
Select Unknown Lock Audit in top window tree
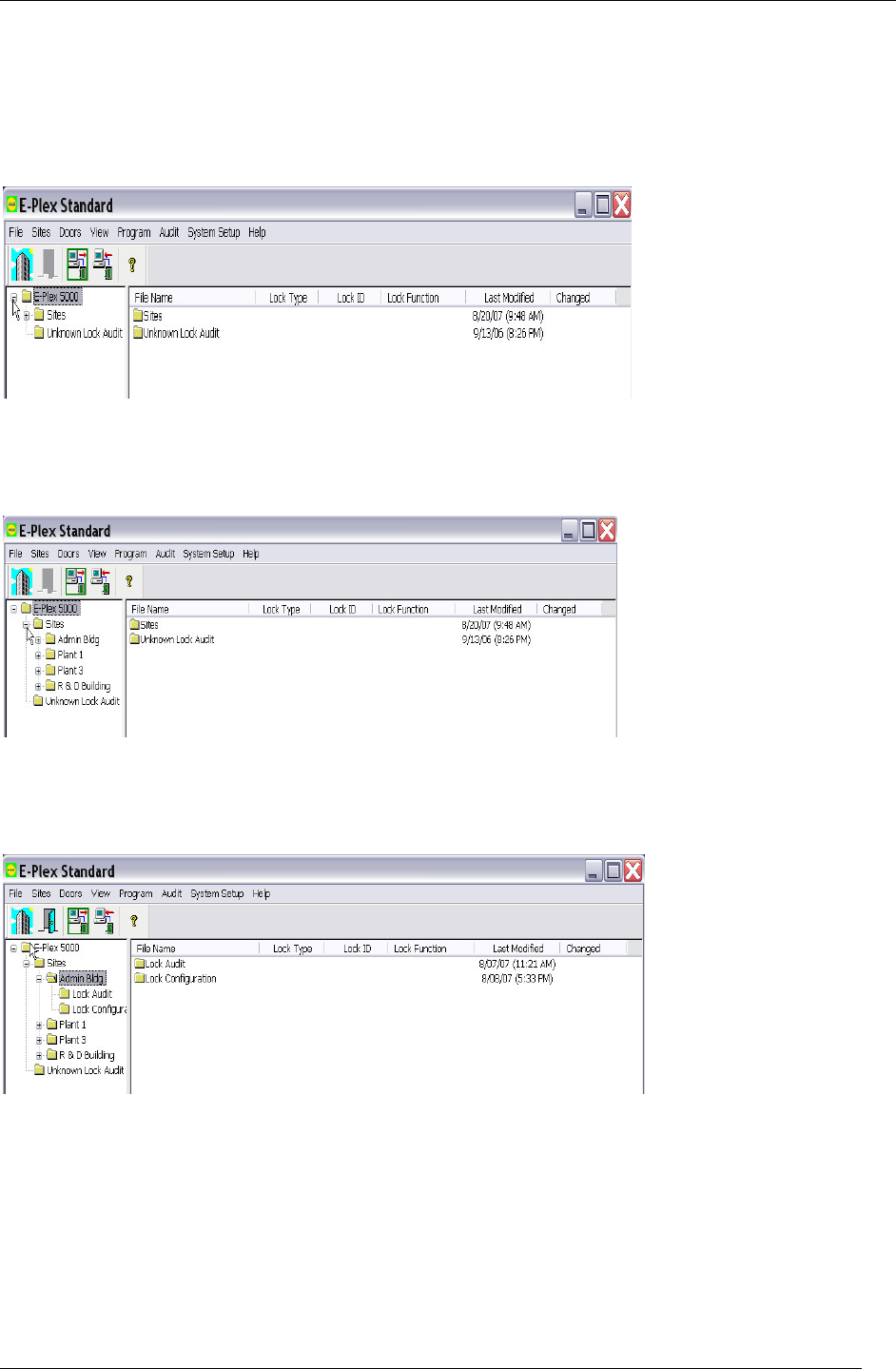tap(85, 334)
